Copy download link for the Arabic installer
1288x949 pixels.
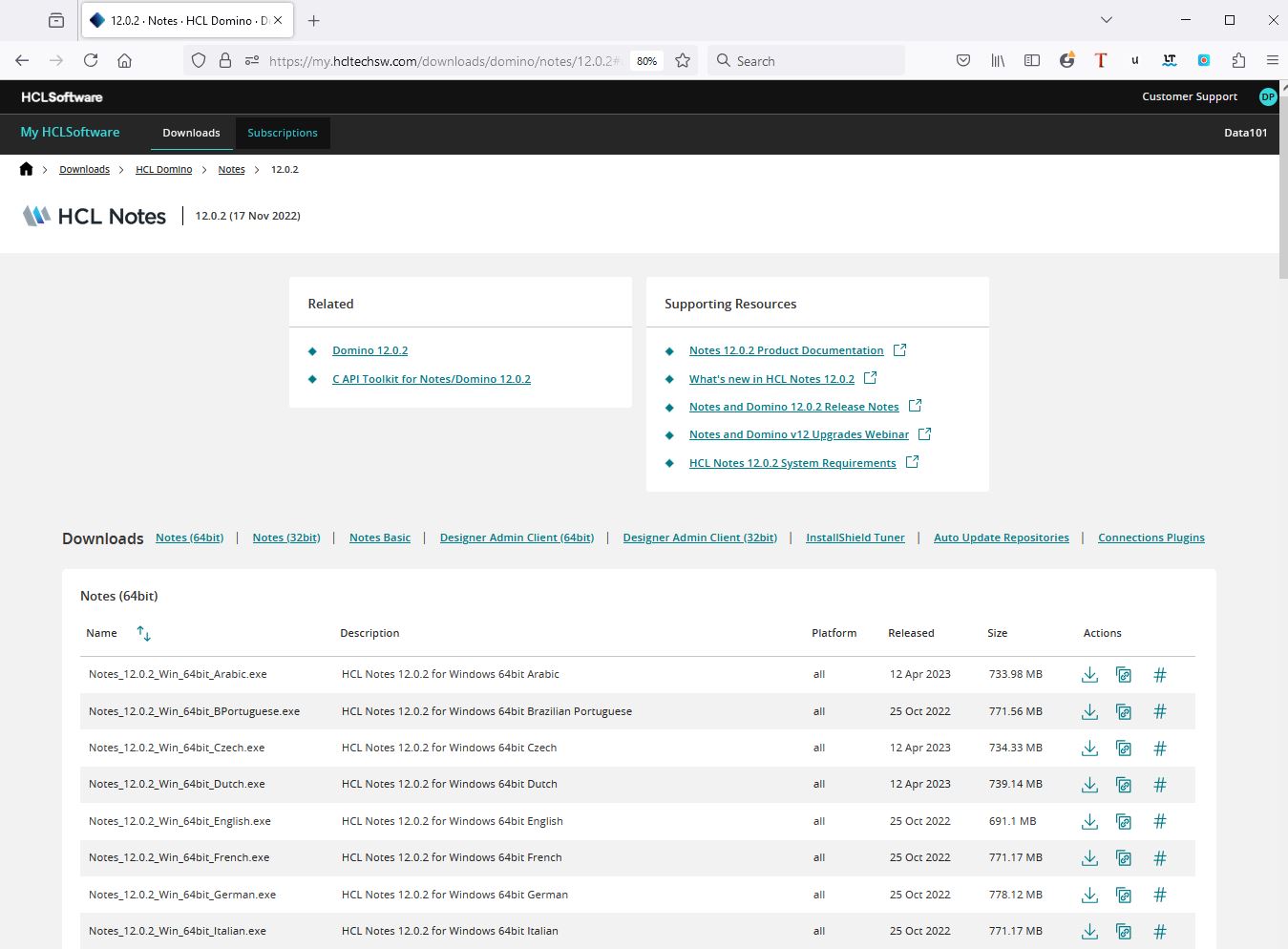[1124, 674]
